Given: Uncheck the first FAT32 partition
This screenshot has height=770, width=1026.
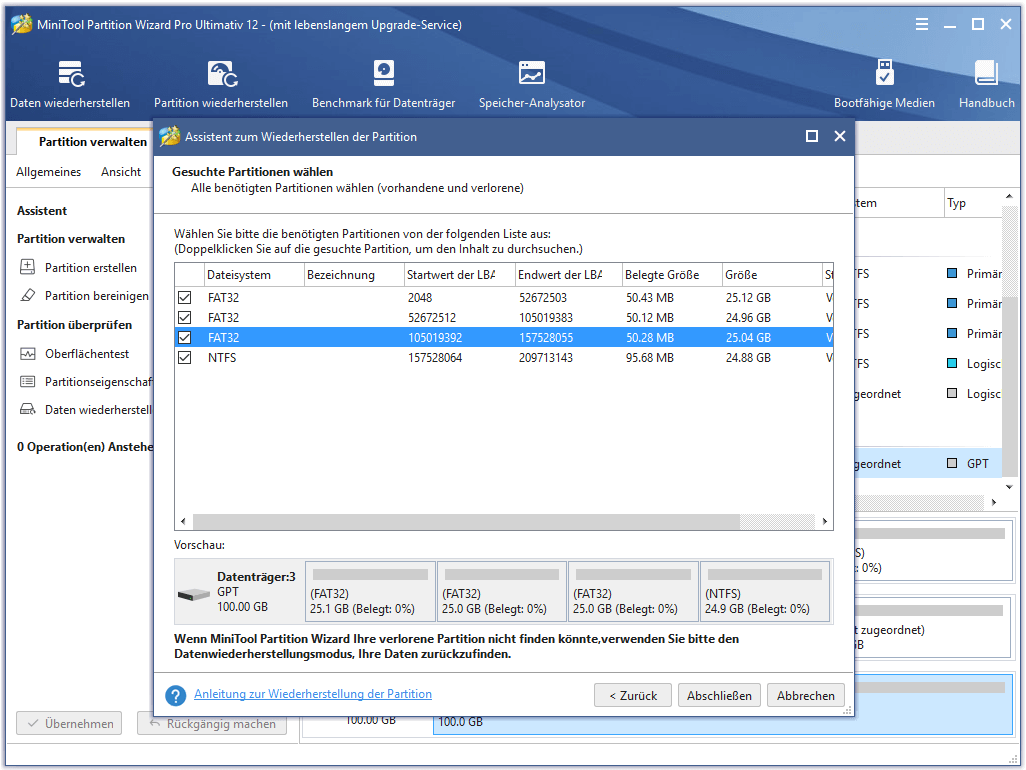Looking at the screenshot, I should pos(184,298).
